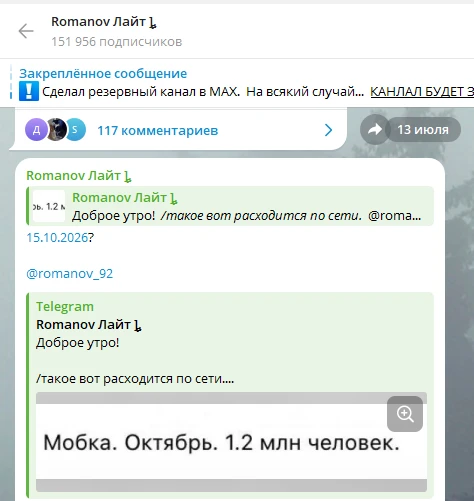The width and height of the screenshot is (474, 501).
Task: Expand comments via the chevron arrow
Action: pos(328,130)
